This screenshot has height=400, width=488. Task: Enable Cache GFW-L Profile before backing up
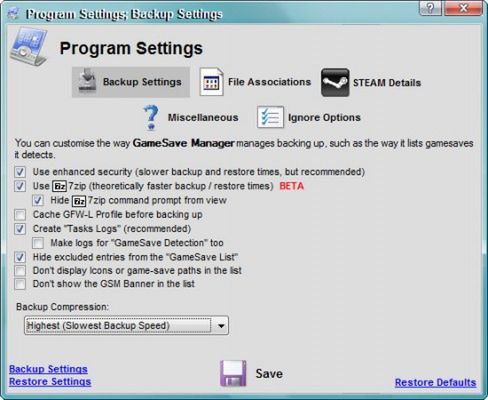20,215
